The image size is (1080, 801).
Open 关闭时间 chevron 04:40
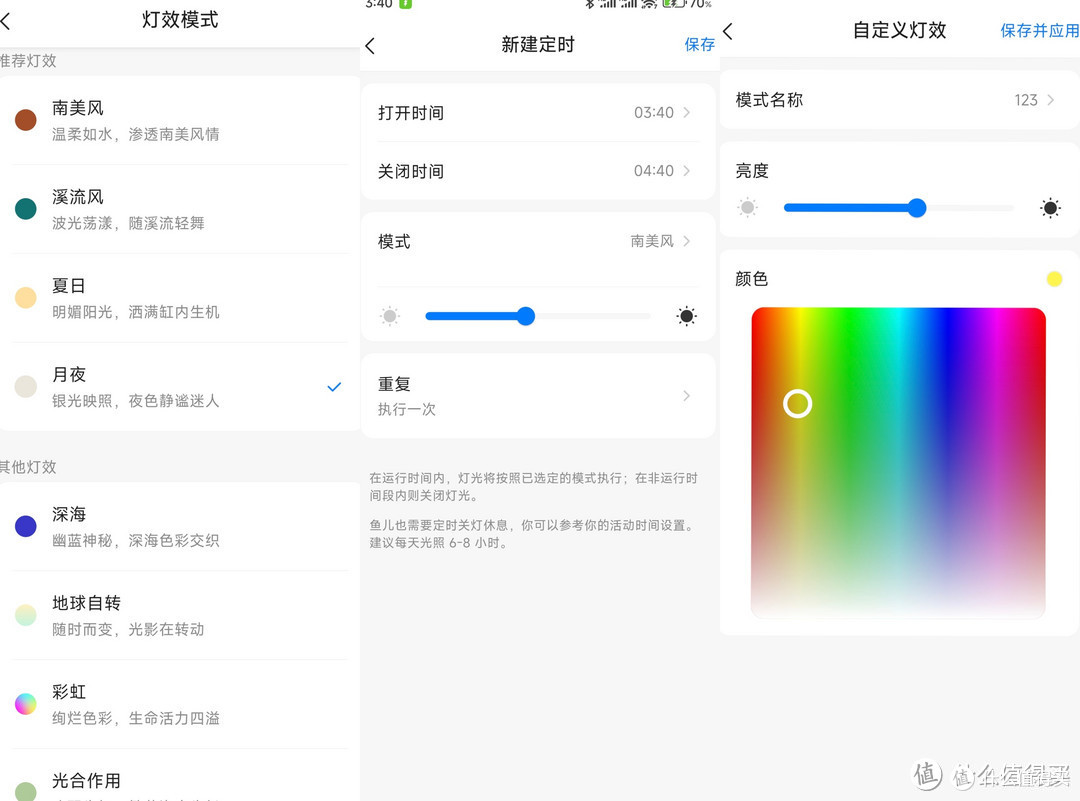point(687,170)
